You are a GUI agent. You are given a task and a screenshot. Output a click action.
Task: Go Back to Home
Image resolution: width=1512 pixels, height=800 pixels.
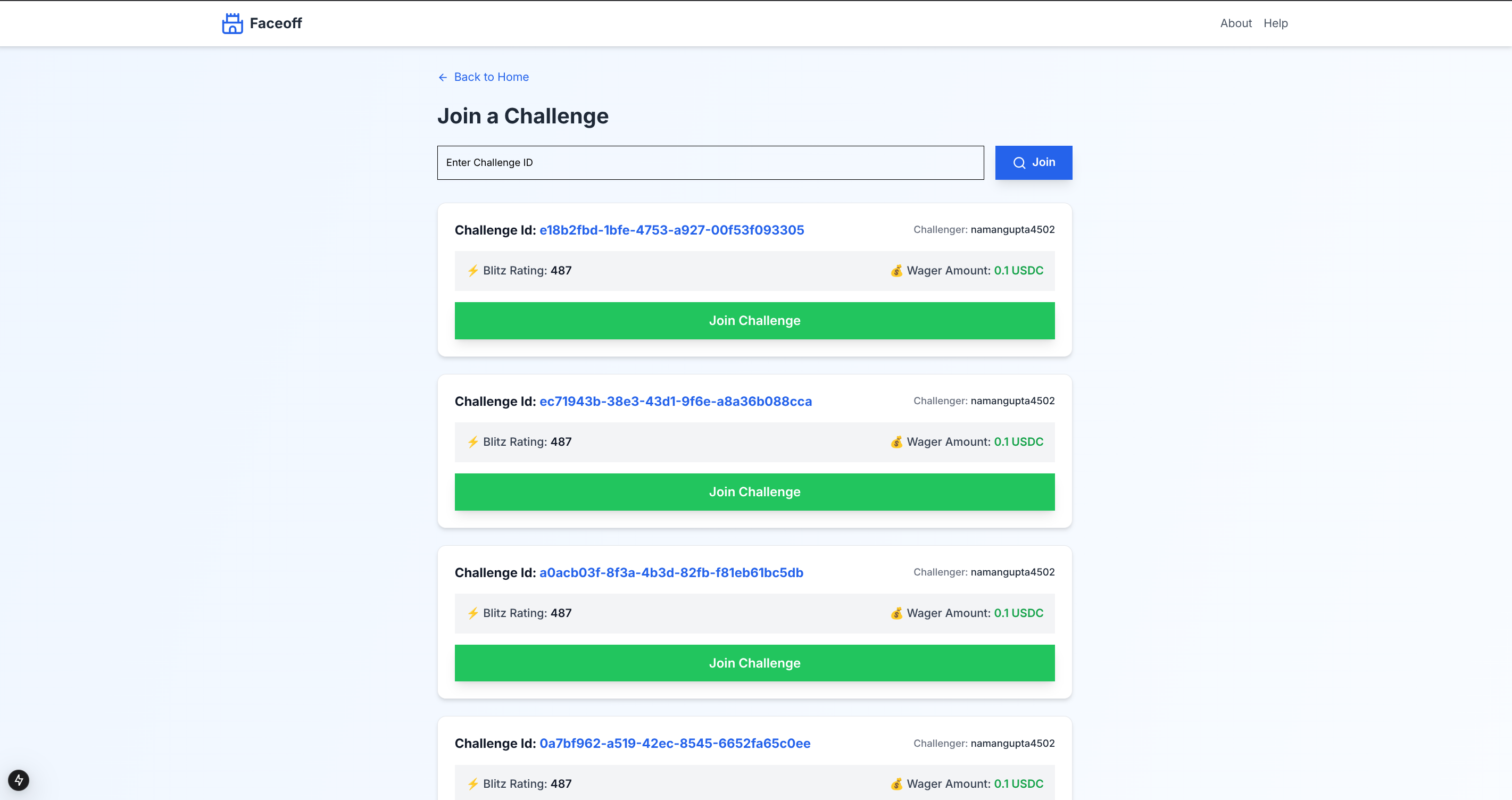(491, 77)
